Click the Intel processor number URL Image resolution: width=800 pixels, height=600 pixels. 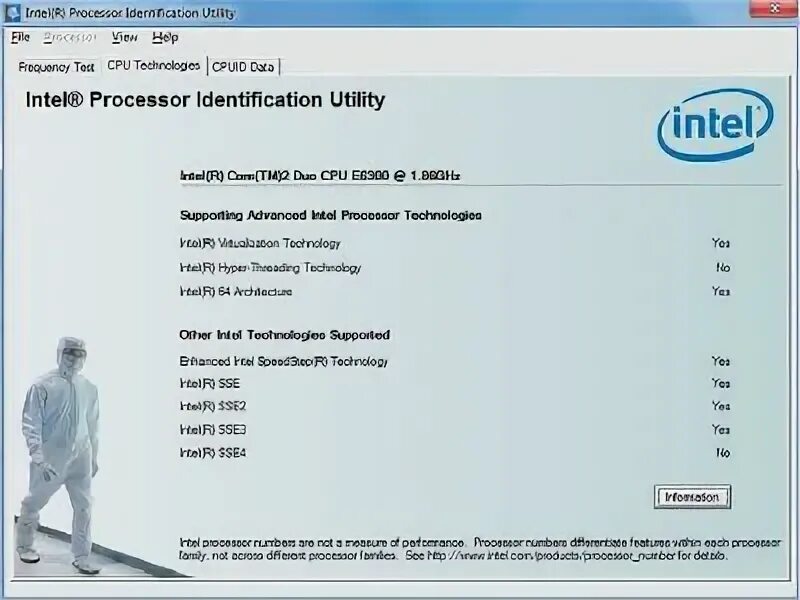(x=551, y=556)
